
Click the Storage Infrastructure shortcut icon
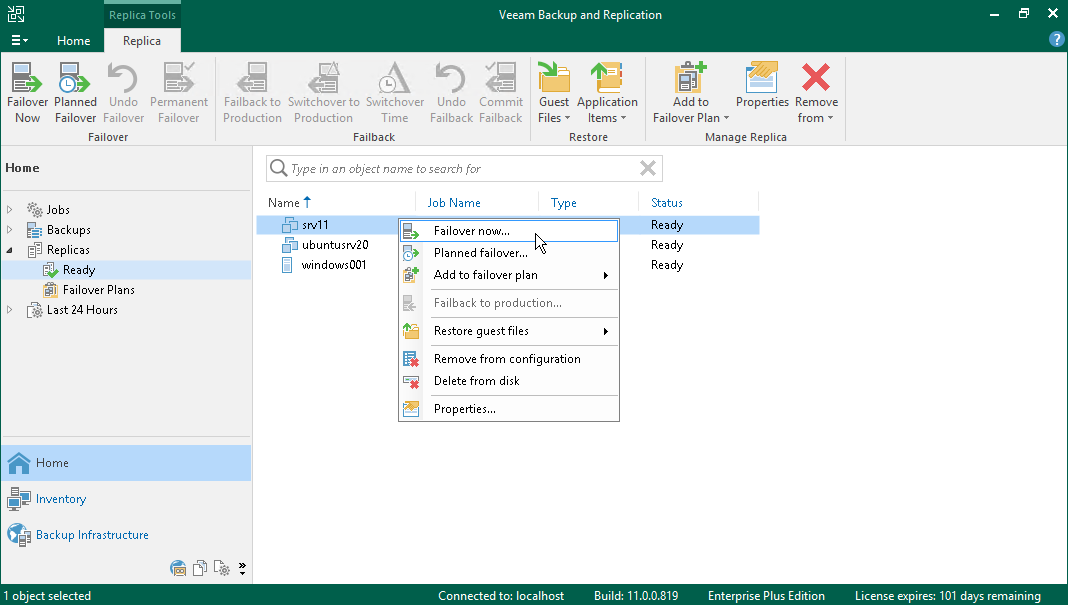(178, 568)
